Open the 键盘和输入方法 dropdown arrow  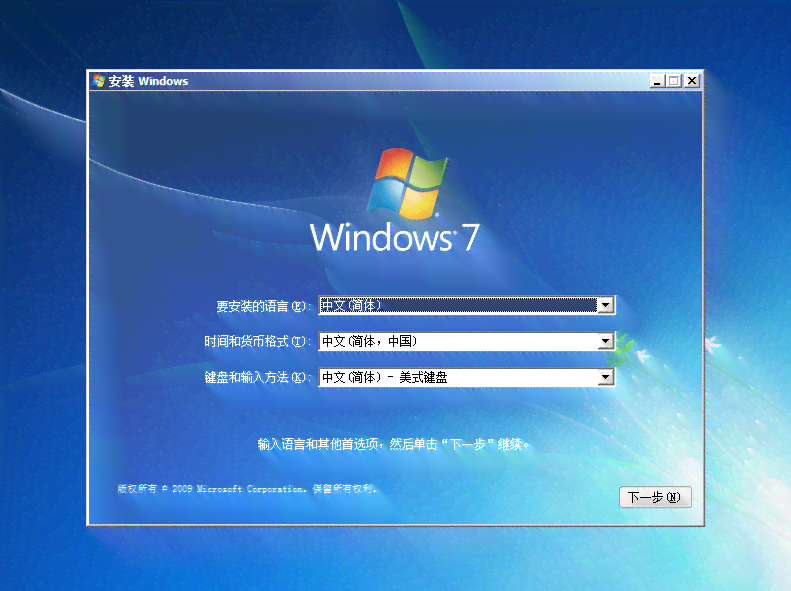605,377
